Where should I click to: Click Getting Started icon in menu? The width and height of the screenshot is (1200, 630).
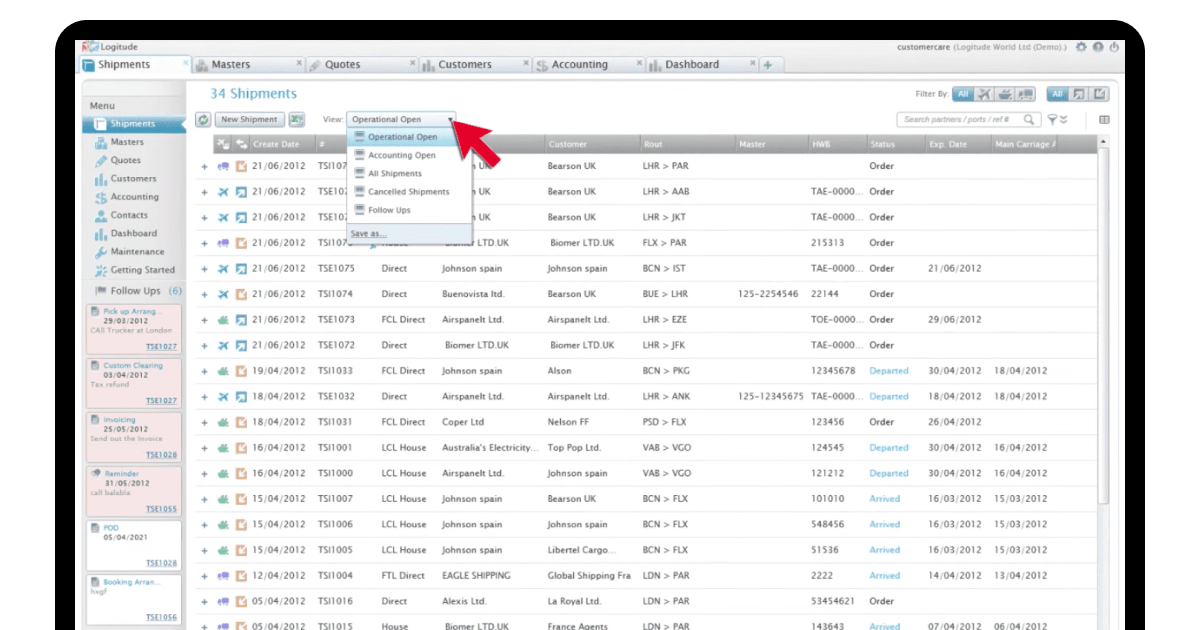[101, 270]
